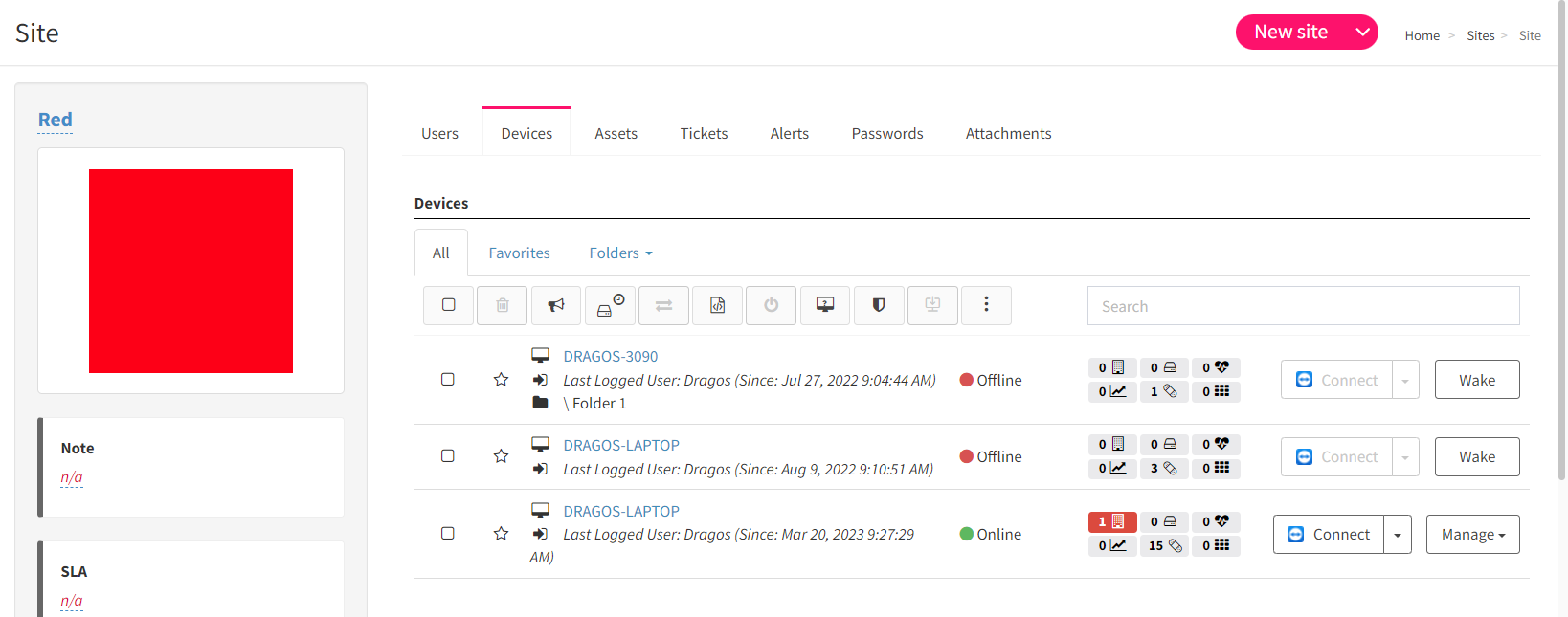Select the All devices sub-tab
This screenshot has width=1568, height=617.
pos(441,253)
